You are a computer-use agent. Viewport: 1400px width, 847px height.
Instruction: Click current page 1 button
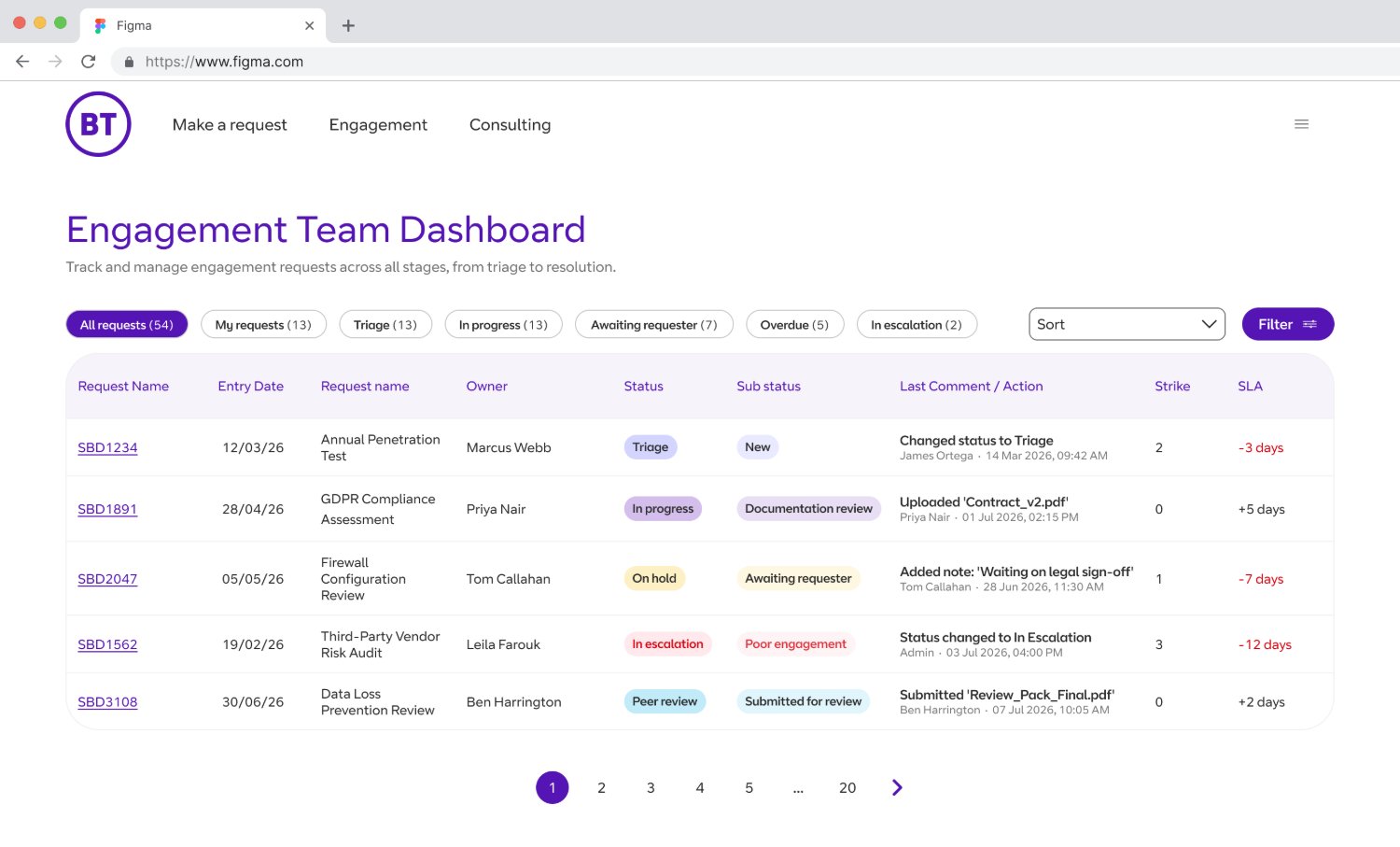[x=552, y=787]
